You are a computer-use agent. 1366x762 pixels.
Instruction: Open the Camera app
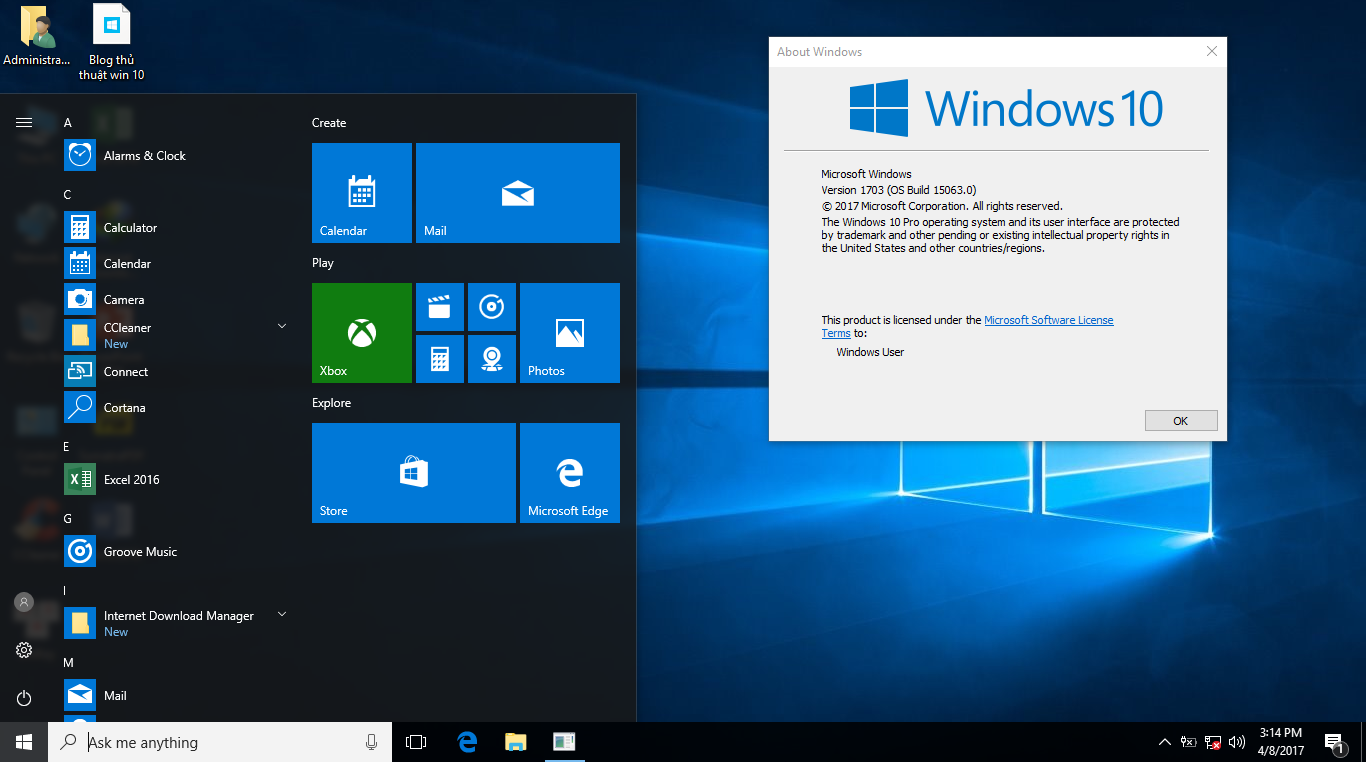coord(125,299)
